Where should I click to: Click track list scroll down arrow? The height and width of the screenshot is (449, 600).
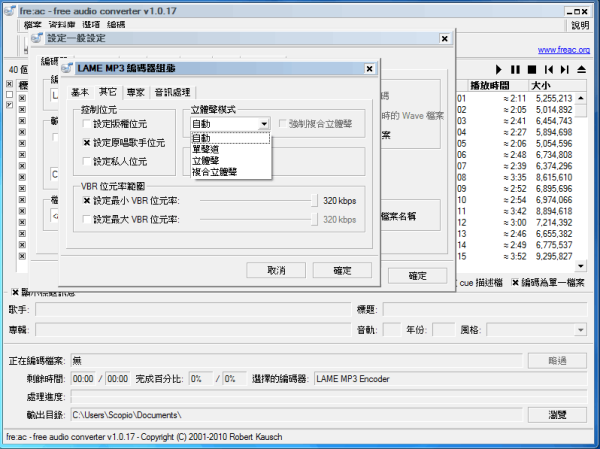581,266
